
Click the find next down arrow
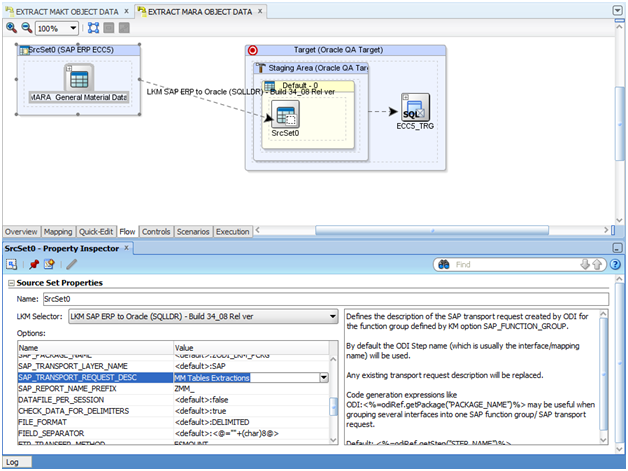point(585,264)
